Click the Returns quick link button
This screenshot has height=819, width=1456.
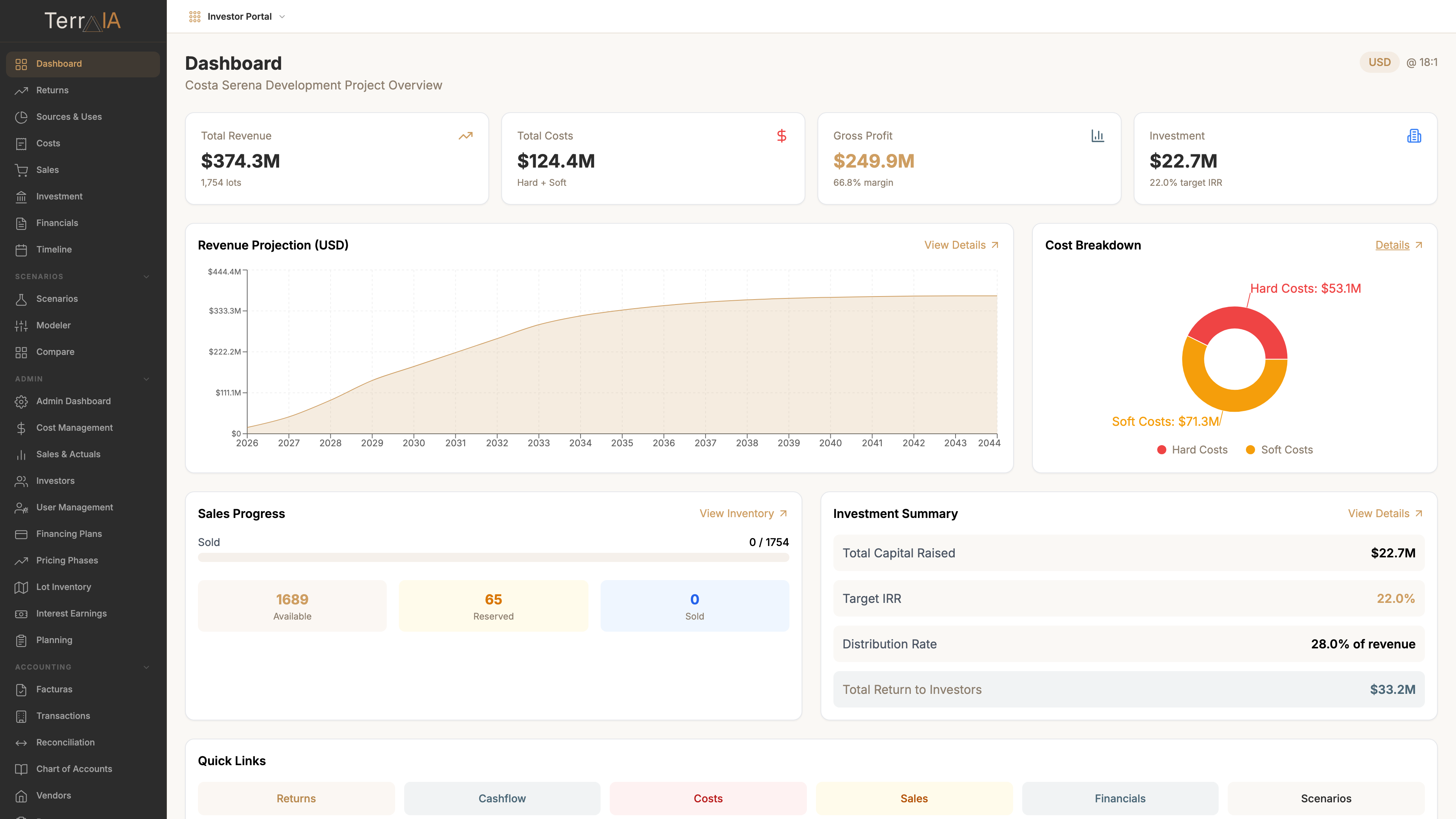(296, 799)
